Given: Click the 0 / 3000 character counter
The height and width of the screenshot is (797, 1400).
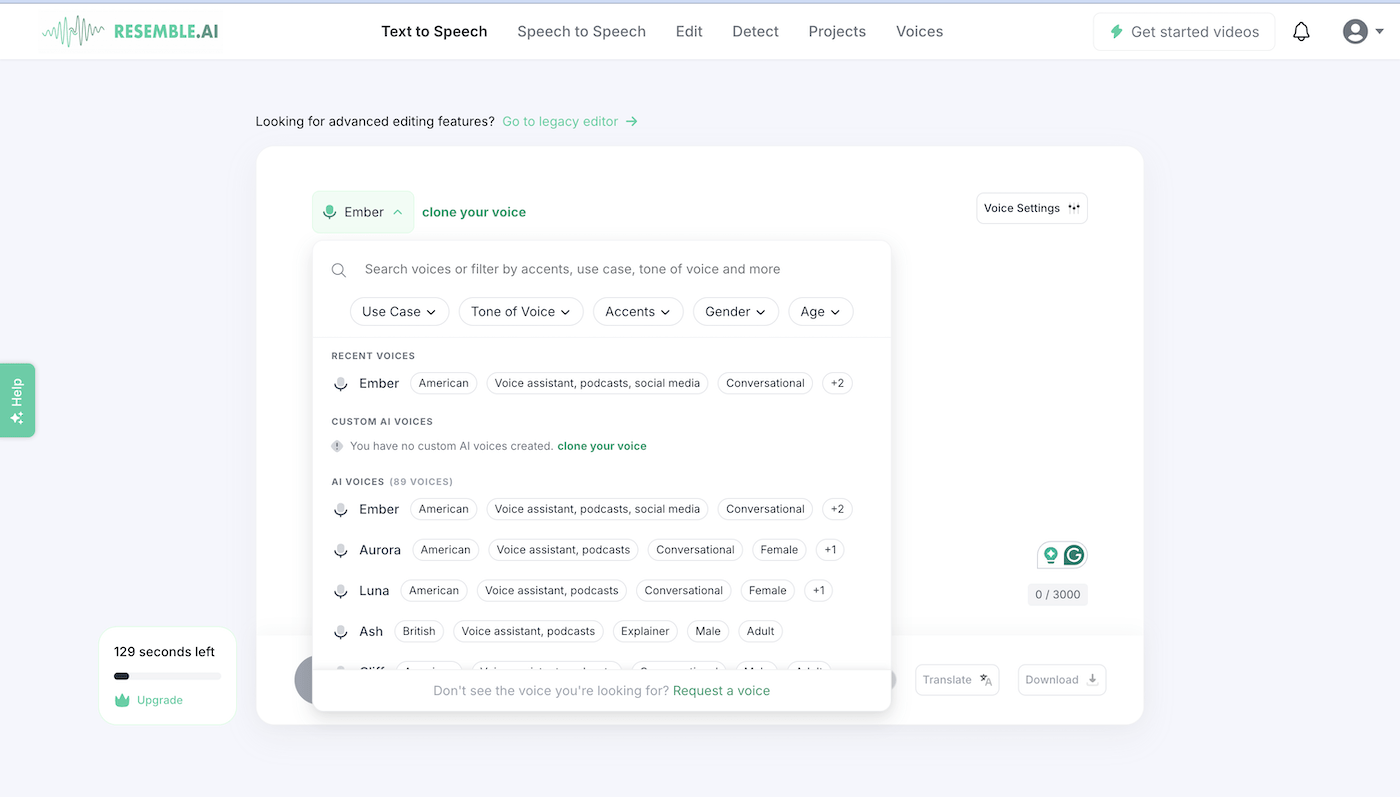Looking at the screenshot, I should pyautogui.click(x=1057, y=595).
